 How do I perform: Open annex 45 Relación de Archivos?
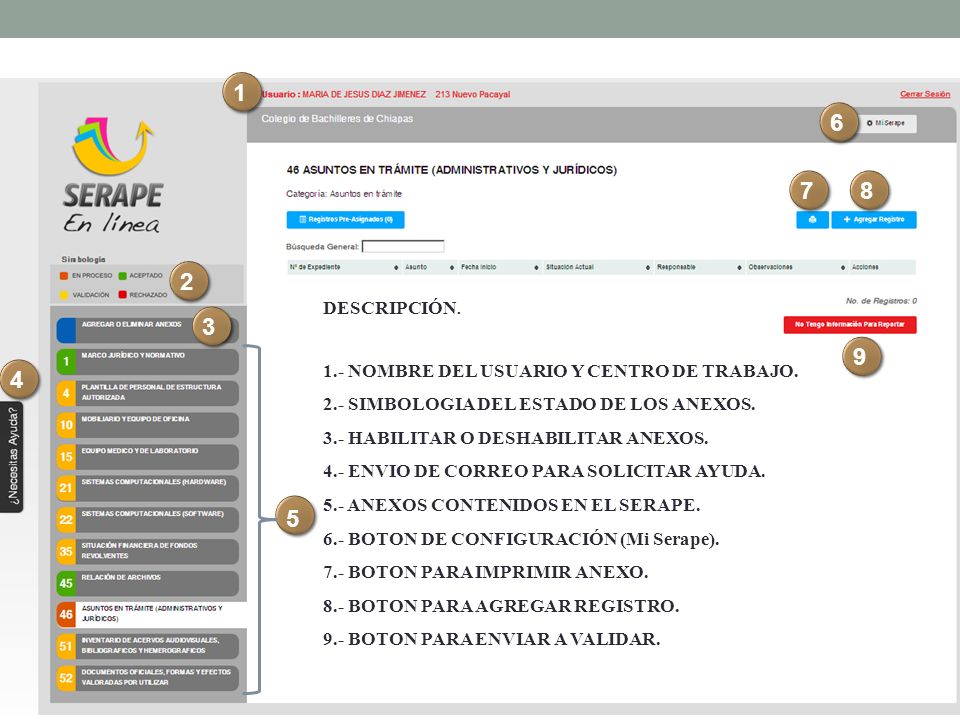[147, 583]
